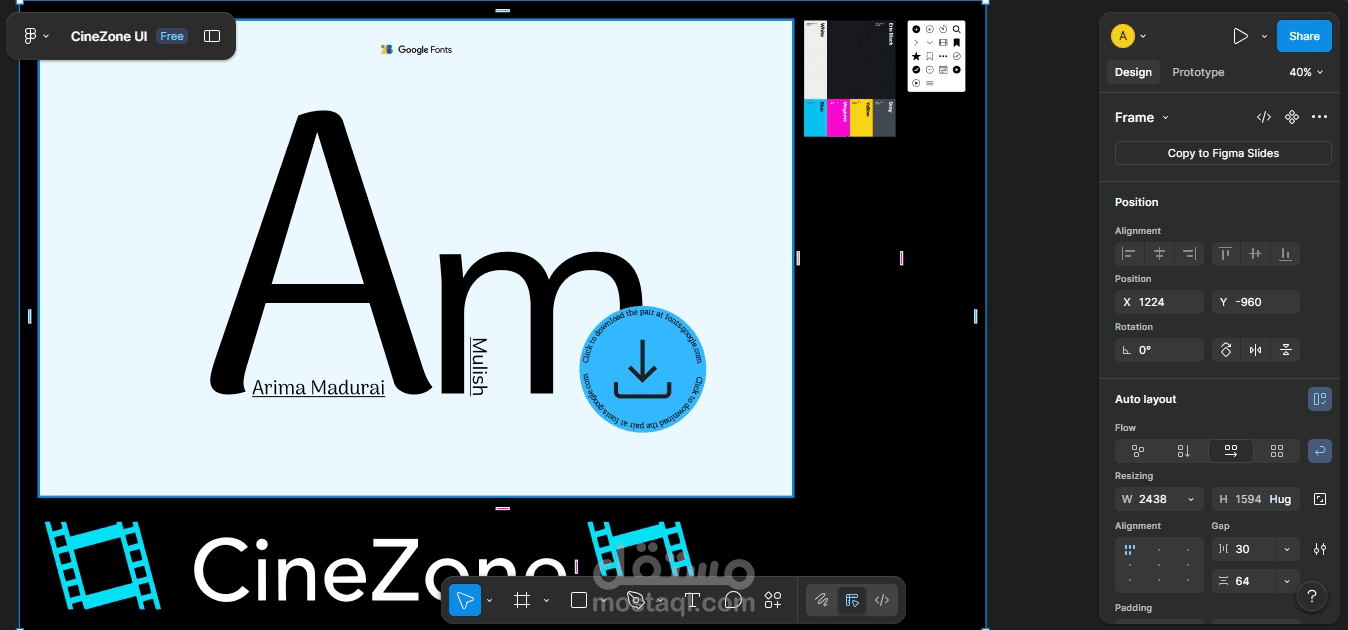Image resolution: width=1348 pixels, height=630 pixels.
Task: Click the Share button
Action: pos(1304,36)
